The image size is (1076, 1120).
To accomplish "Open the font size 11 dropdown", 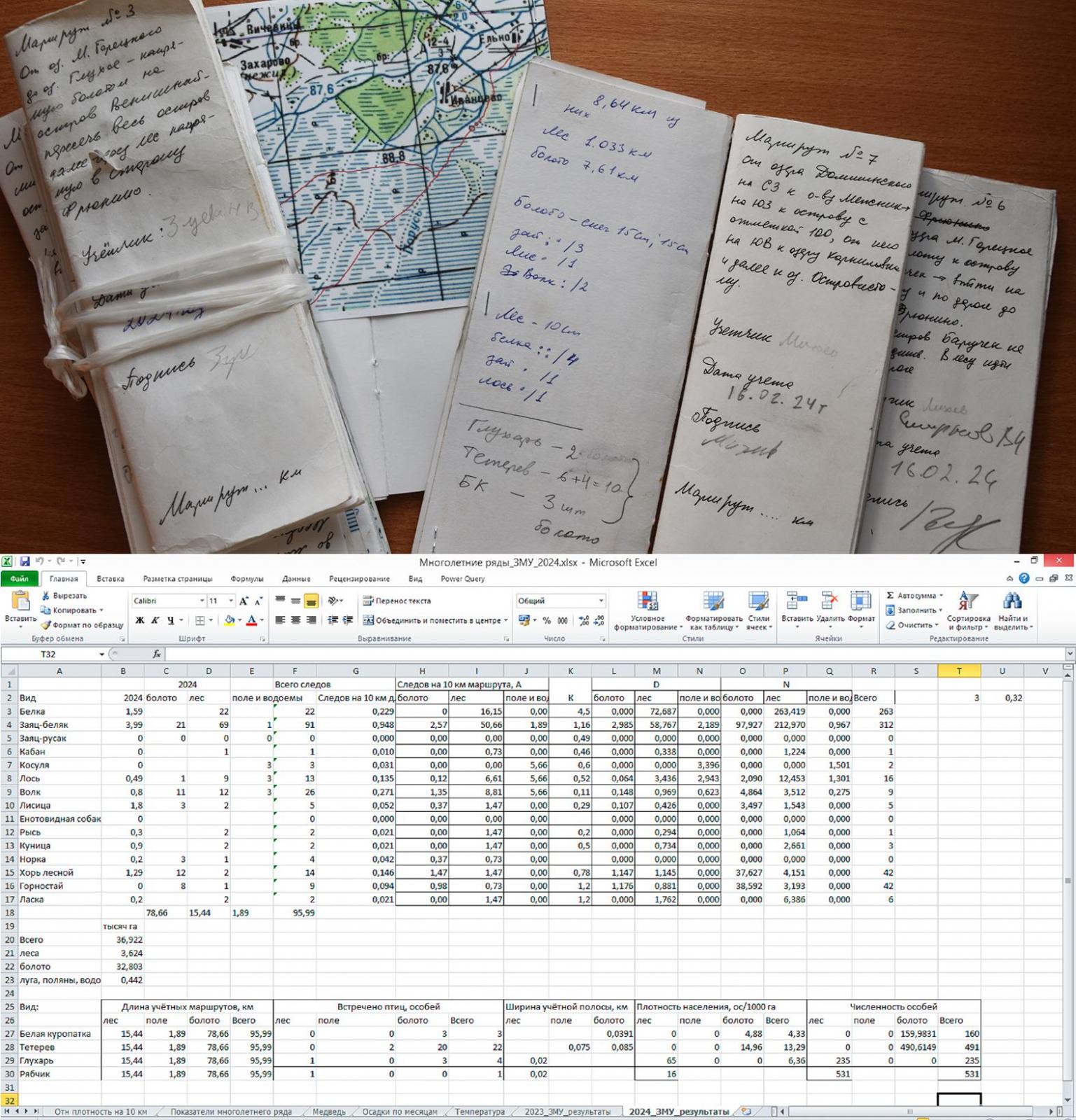I will 231,601.
